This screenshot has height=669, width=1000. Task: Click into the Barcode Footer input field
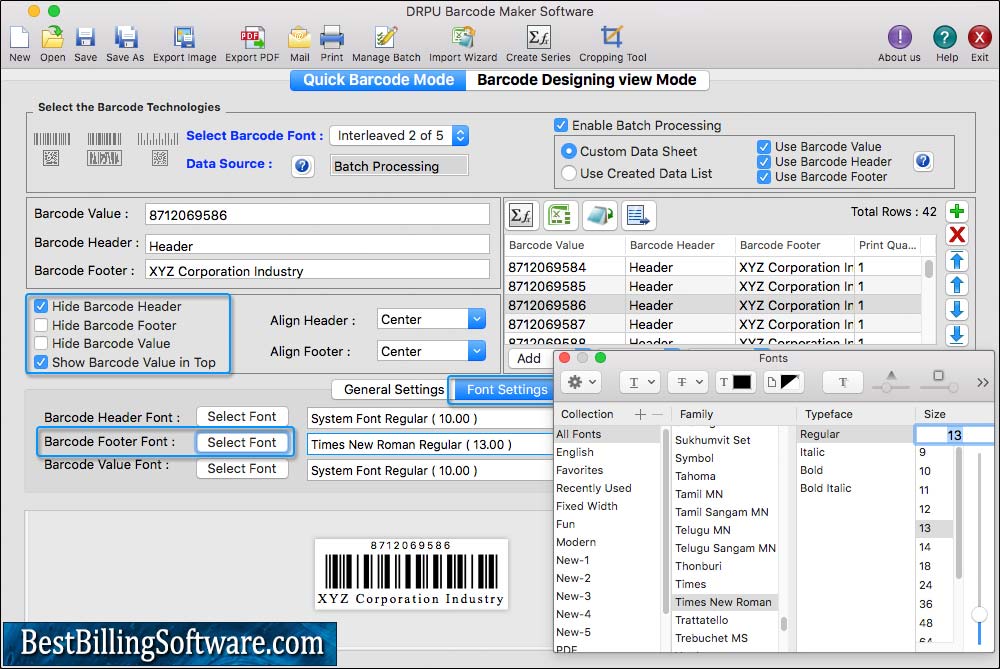pos(317,270)
